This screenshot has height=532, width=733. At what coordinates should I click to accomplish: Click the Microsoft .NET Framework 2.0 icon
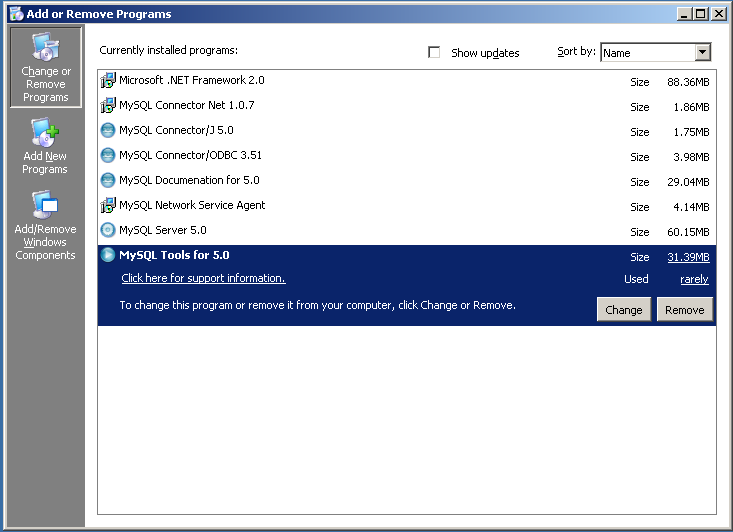108,81
